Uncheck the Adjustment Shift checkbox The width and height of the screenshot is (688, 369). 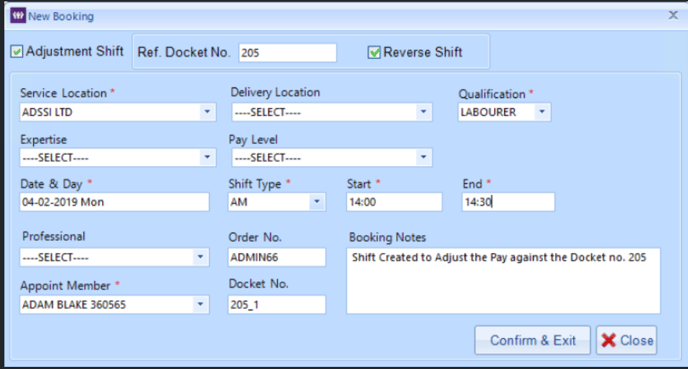coord(17,51)
